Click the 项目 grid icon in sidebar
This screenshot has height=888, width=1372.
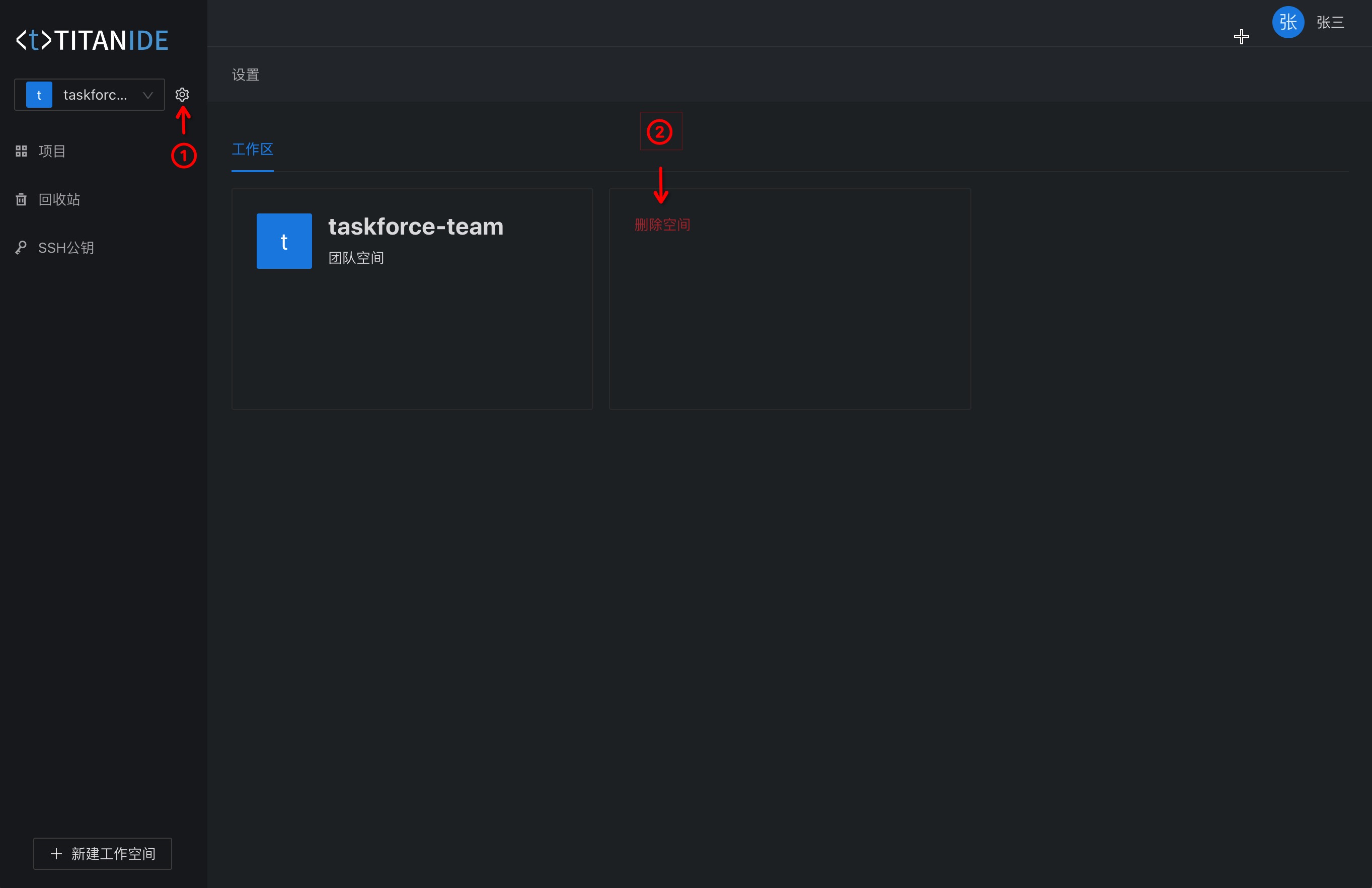coord(21,151)
